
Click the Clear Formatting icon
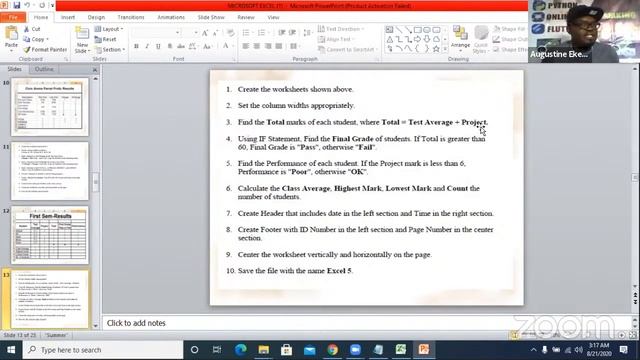pos(231,33)
